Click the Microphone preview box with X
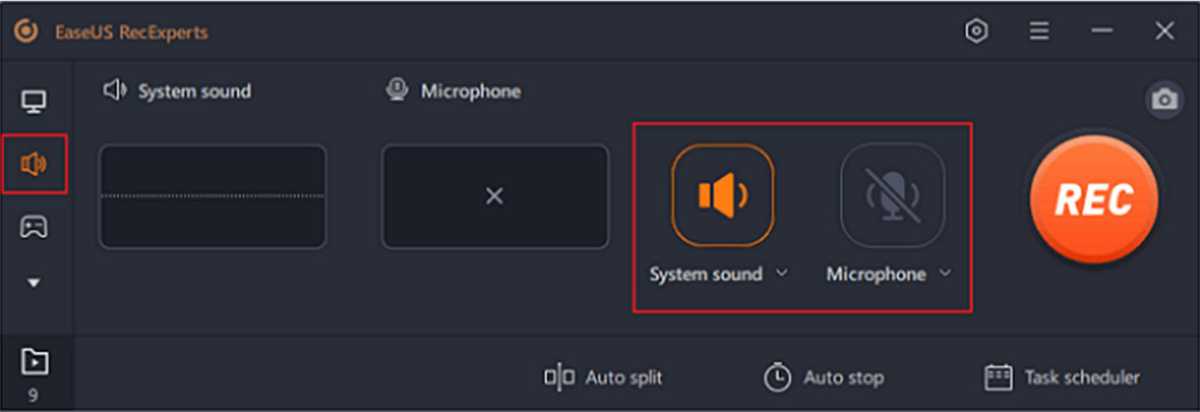 pyautogui.click(x=495, y=196)
